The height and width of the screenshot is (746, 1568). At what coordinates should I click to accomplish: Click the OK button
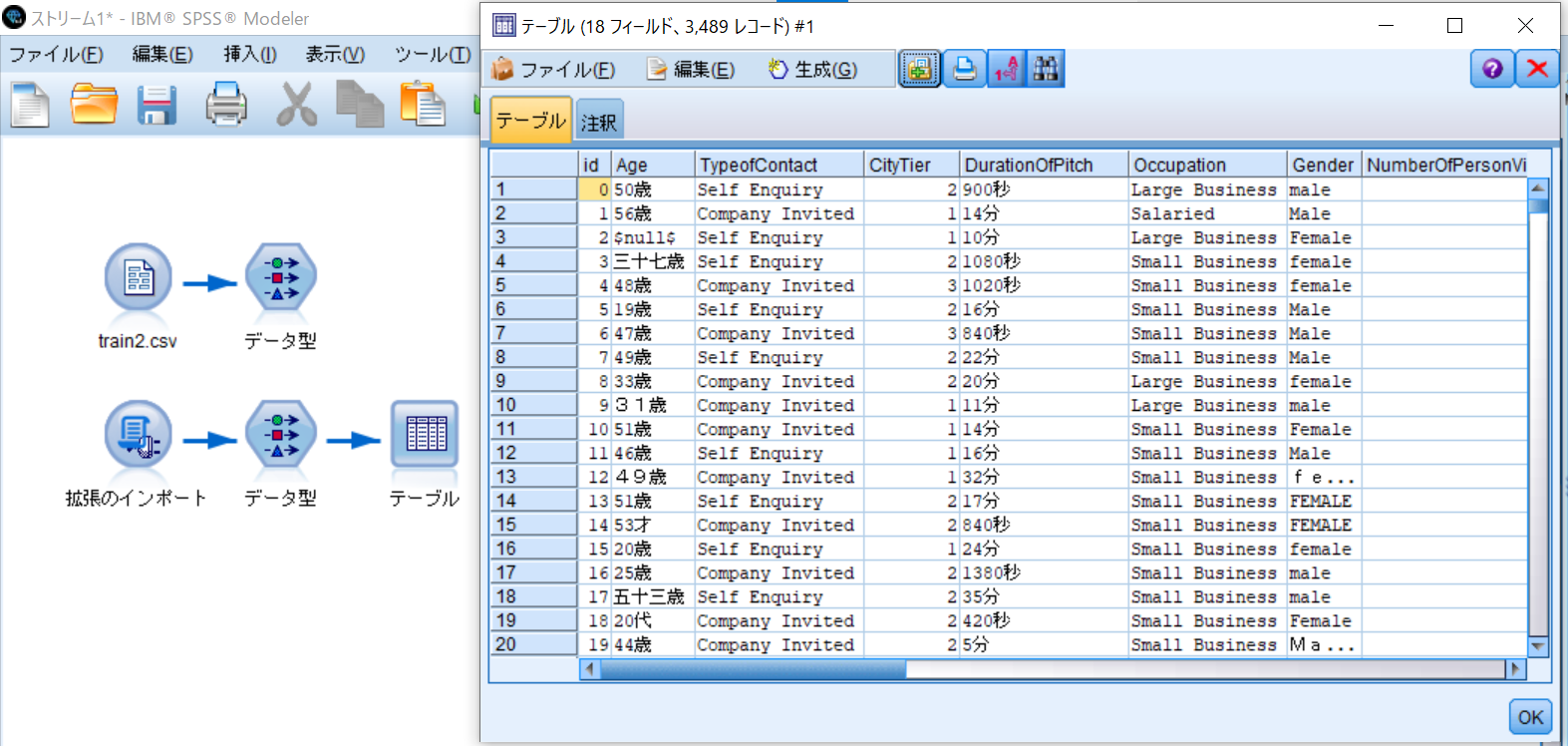(x=1530, y=716)
